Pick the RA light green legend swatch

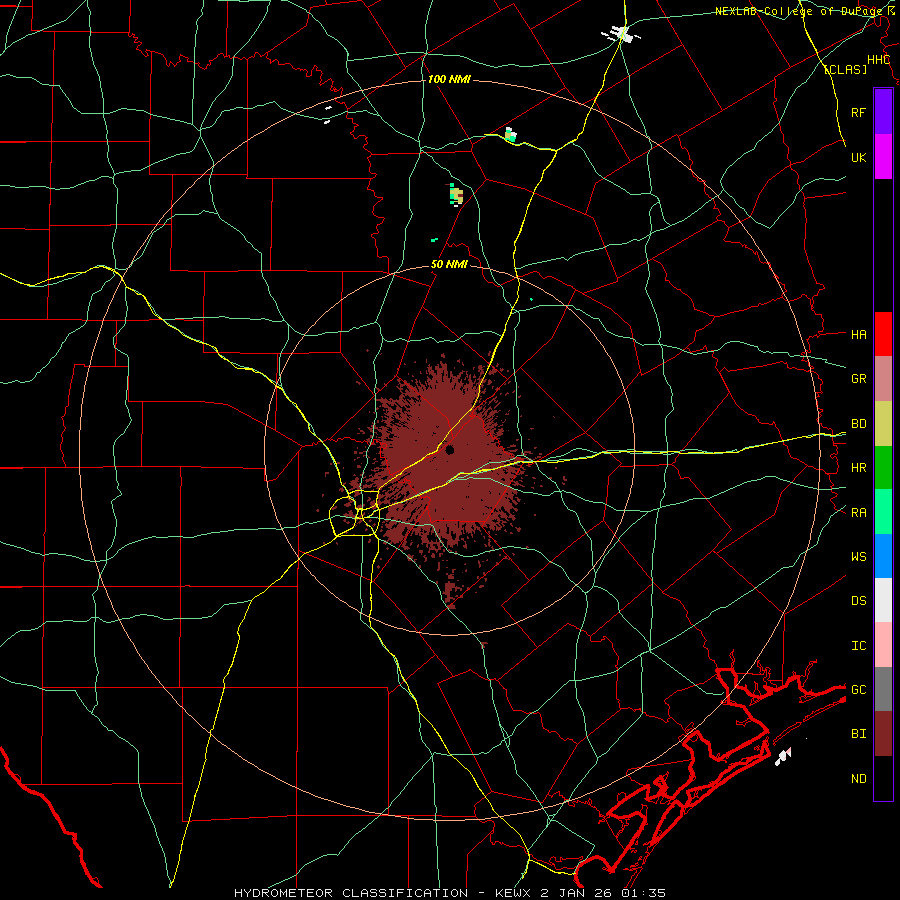tap(883, 512)
